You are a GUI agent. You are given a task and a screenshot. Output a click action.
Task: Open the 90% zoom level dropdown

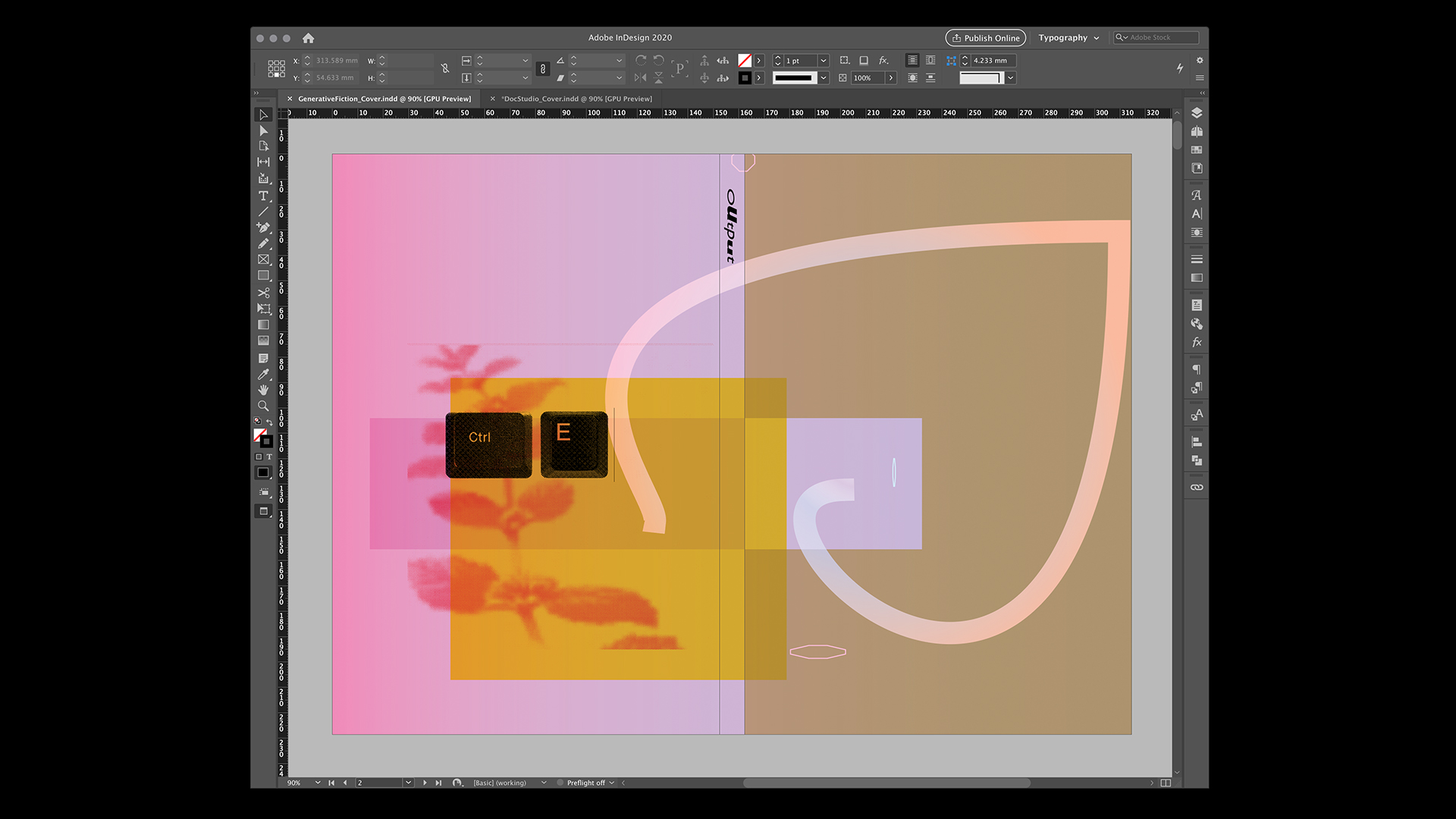(318, 783)
